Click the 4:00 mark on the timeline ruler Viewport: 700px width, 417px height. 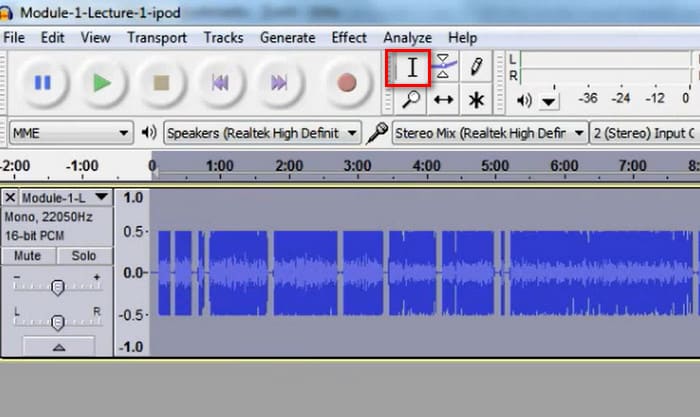pyautogui.click(x=426, y=166)
